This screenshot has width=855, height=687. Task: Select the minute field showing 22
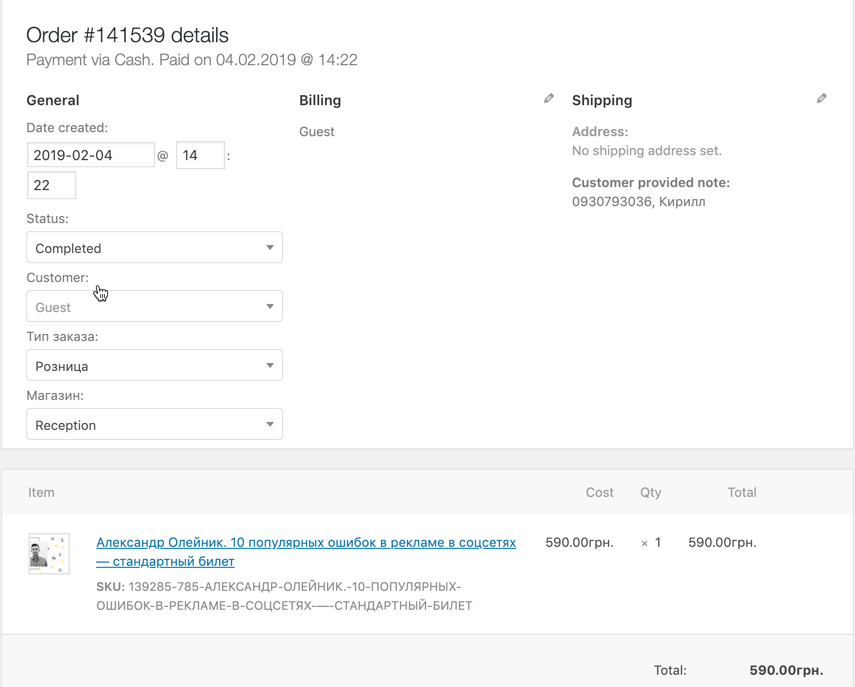[x=51, y=185]
